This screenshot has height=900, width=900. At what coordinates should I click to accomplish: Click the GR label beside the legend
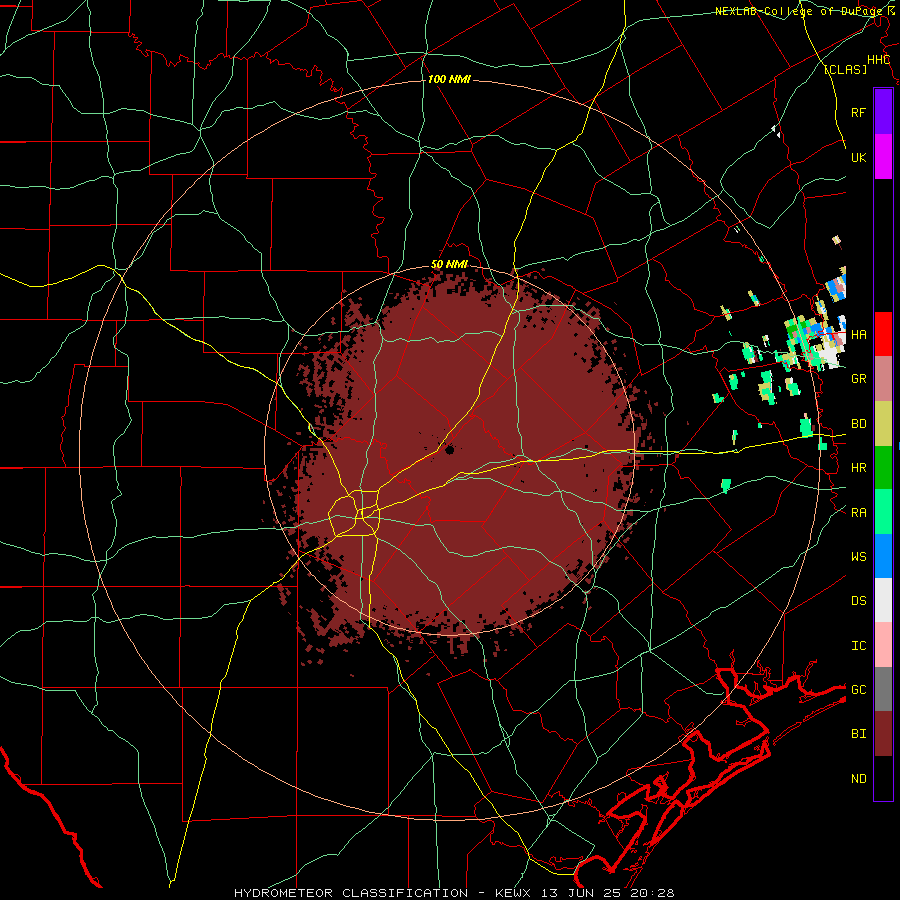[x=858, y=379]
